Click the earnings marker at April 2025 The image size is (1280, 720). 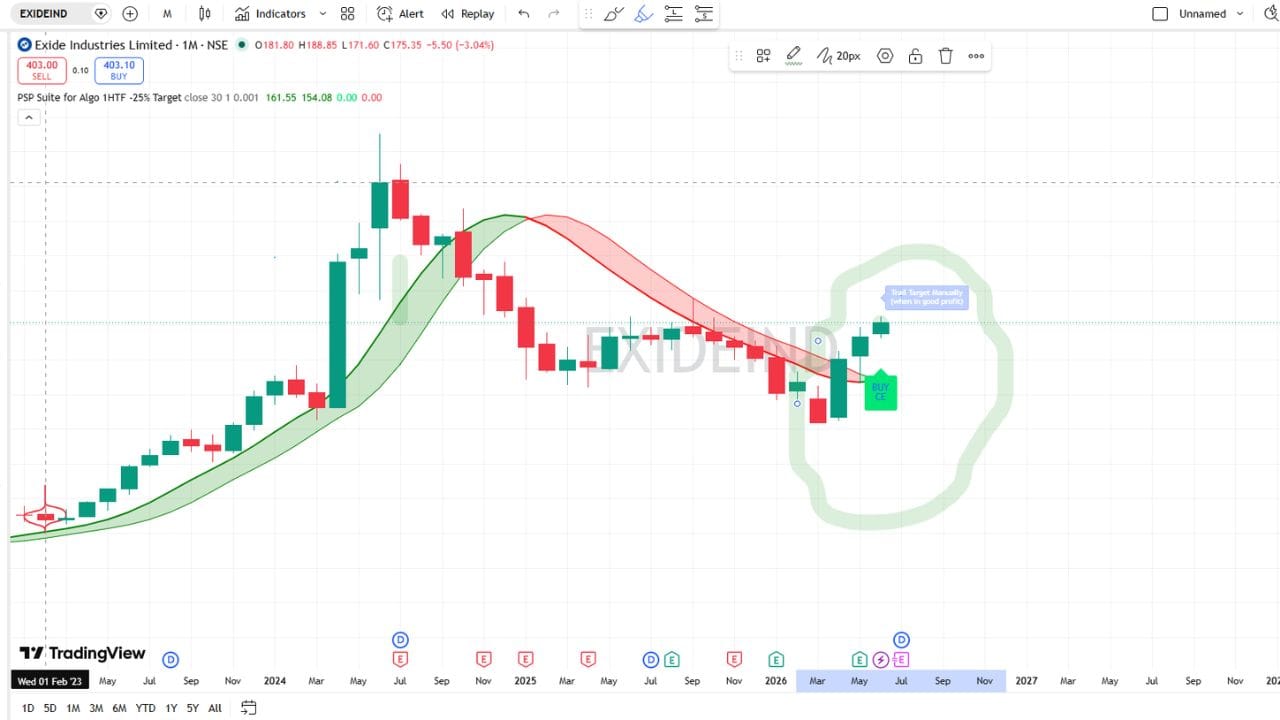point(588,659)
